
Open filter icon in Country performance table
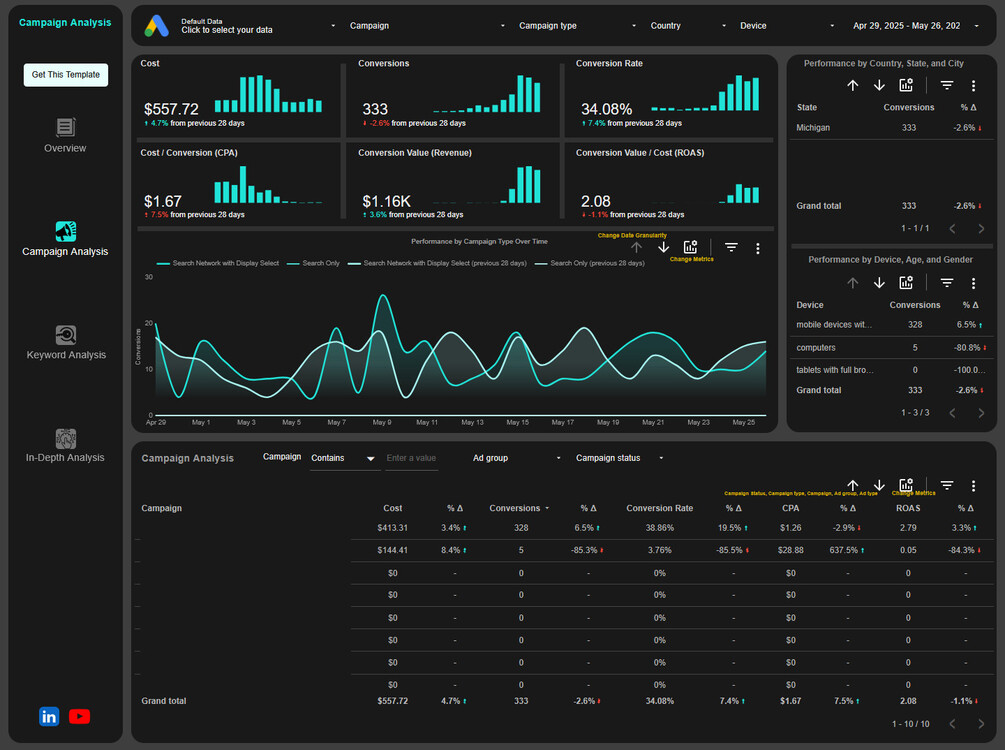coord(947,85)
